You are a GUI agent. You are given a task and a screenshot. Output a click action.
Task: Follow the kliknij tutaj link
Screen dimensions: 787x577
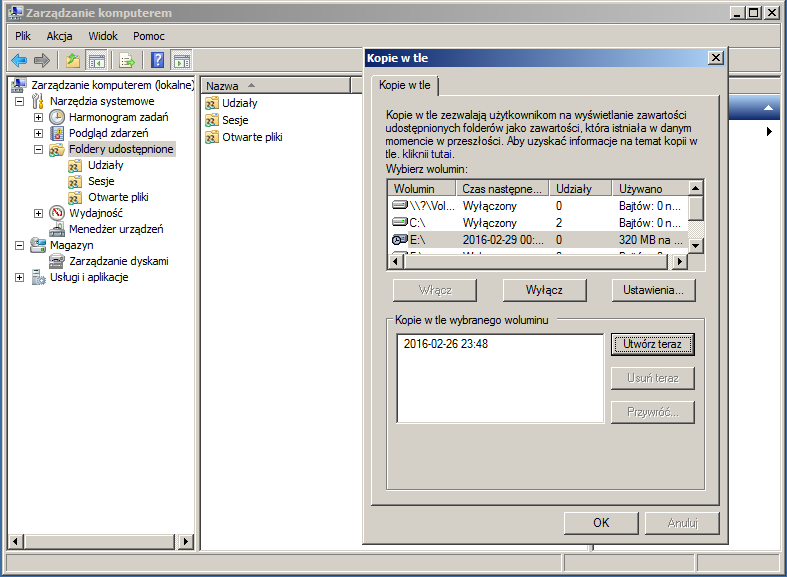tap(428, 154)
